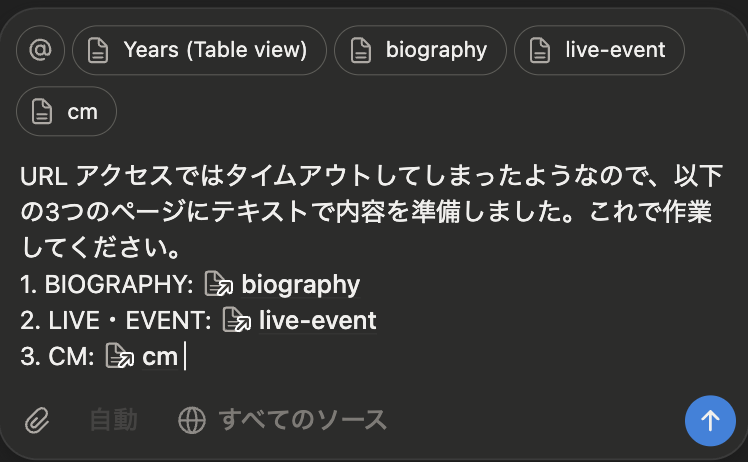Select the Years (Table view) context chip
The image size is (748, 462).
(x=215, y=50)
